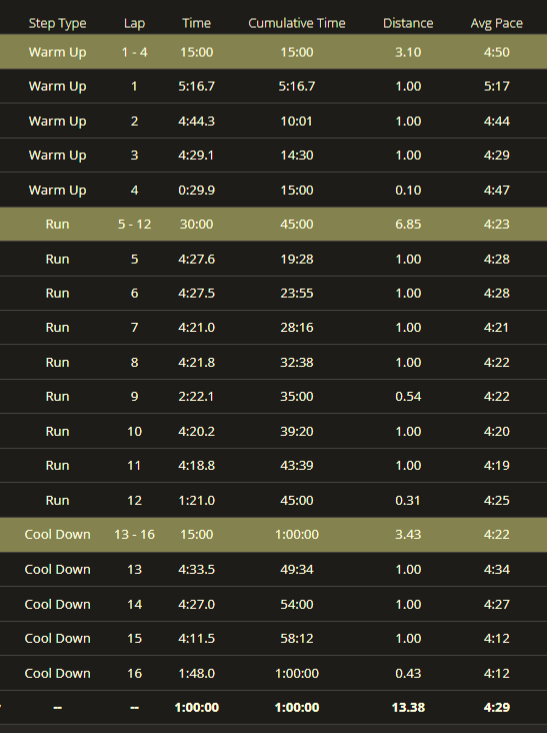
Task: Select the Cool Down summary lap range 13 - 16
Action: [x=134, y=534]
